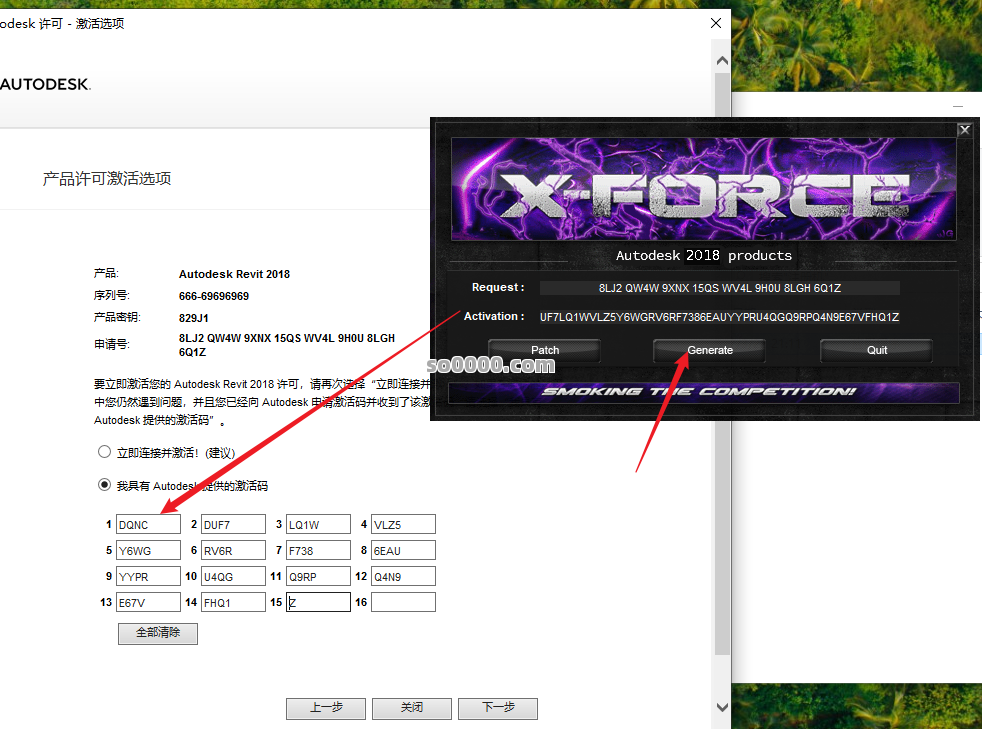The width and height of the screenshot is (982, 729).
Task: Click the 全部清除 clear-all button
Action: tap(158, 633)
